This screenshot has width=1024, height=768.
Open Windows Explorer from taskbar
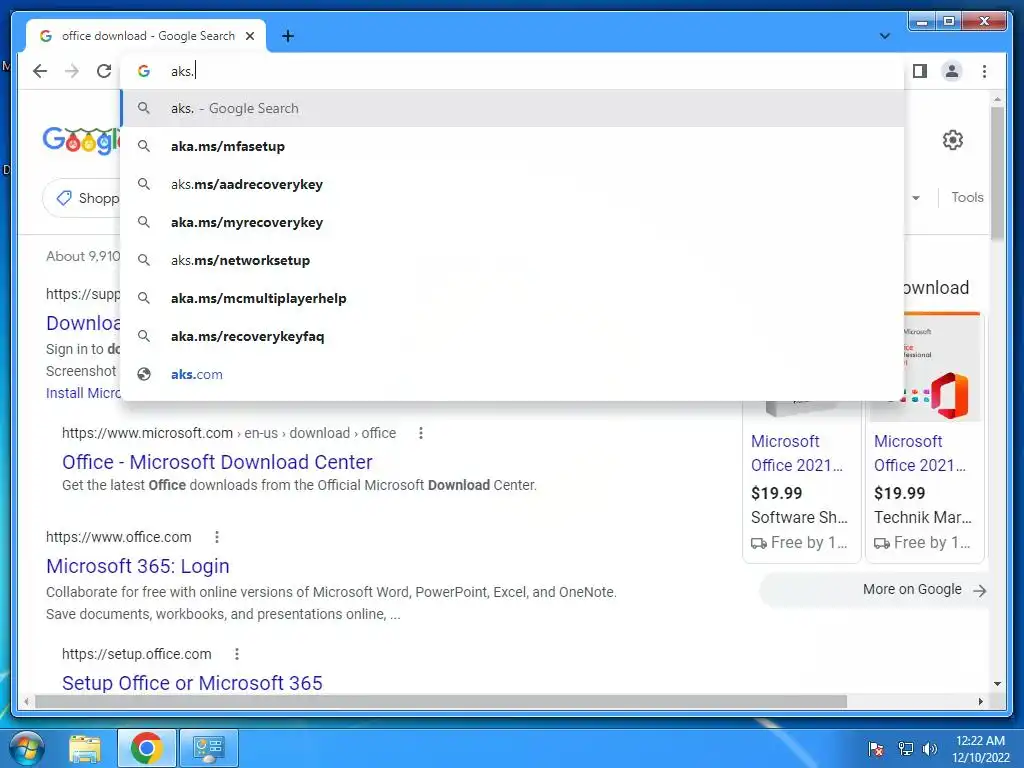point(85,748)
